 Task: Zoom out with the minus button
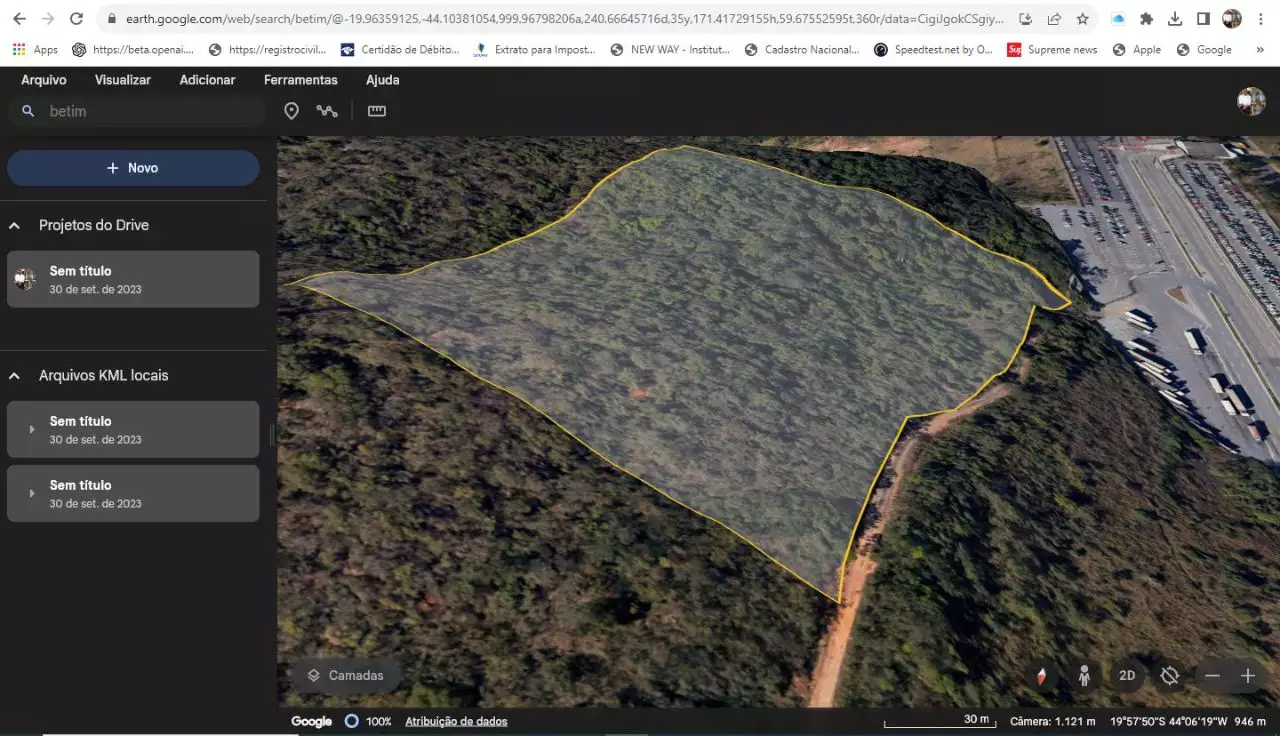click(1212, 676)
